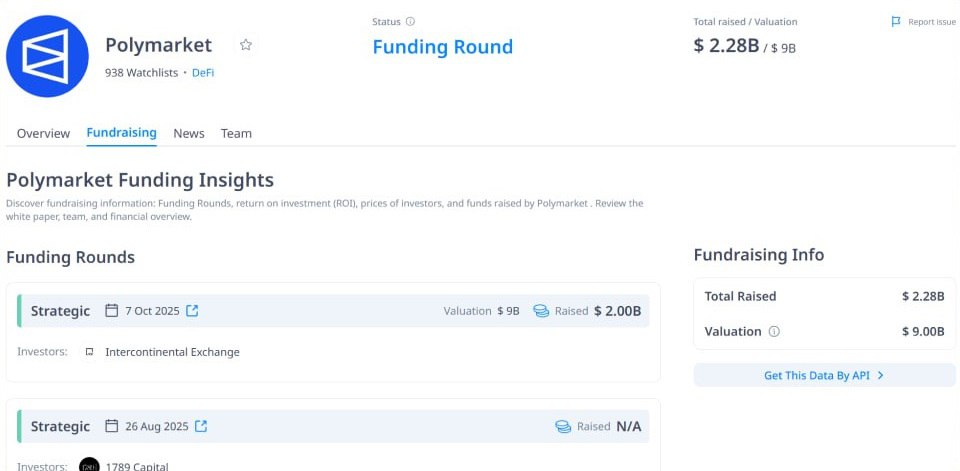Image resolution: width=960 pixels, height=471 pixels.
Task: Click the Valuation info icon in Fundraising Info
Action: click(x=774, y=332)
